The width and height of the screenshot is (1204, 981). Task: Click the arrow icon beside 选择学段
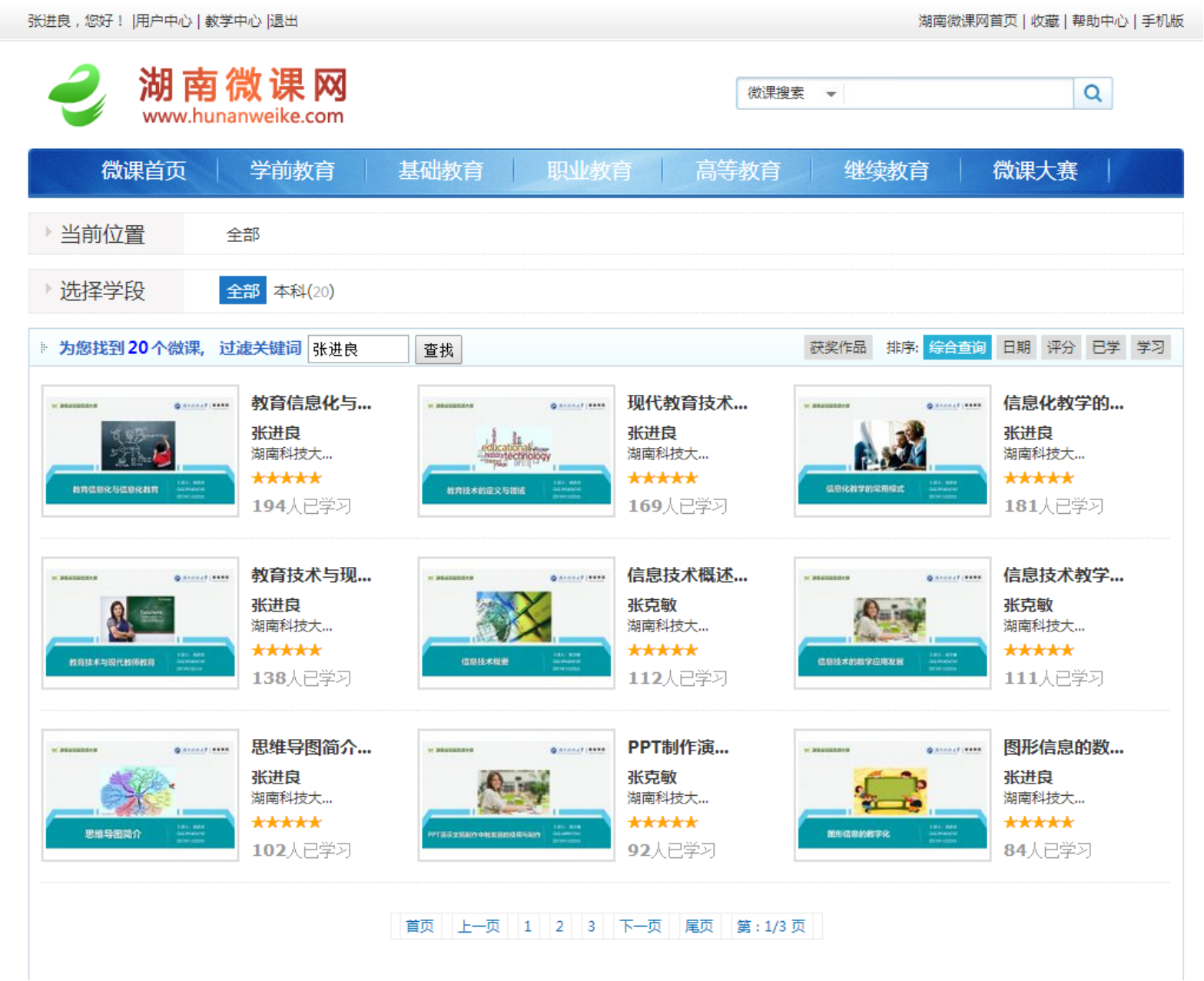tap(48, 289)
